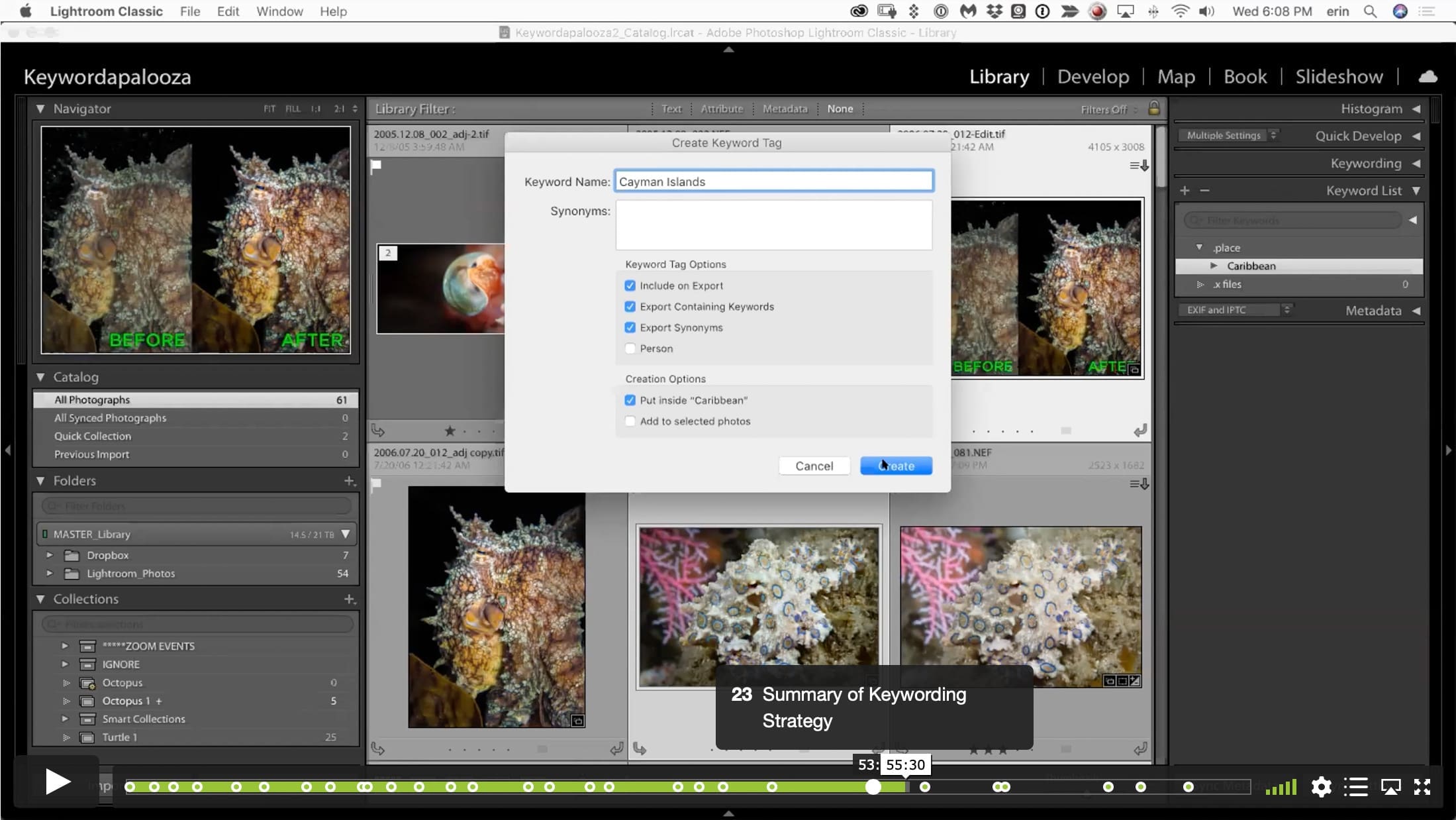Enable the Person checkbox
This screenshot has width=1456, height=820.
pos(630,348)
